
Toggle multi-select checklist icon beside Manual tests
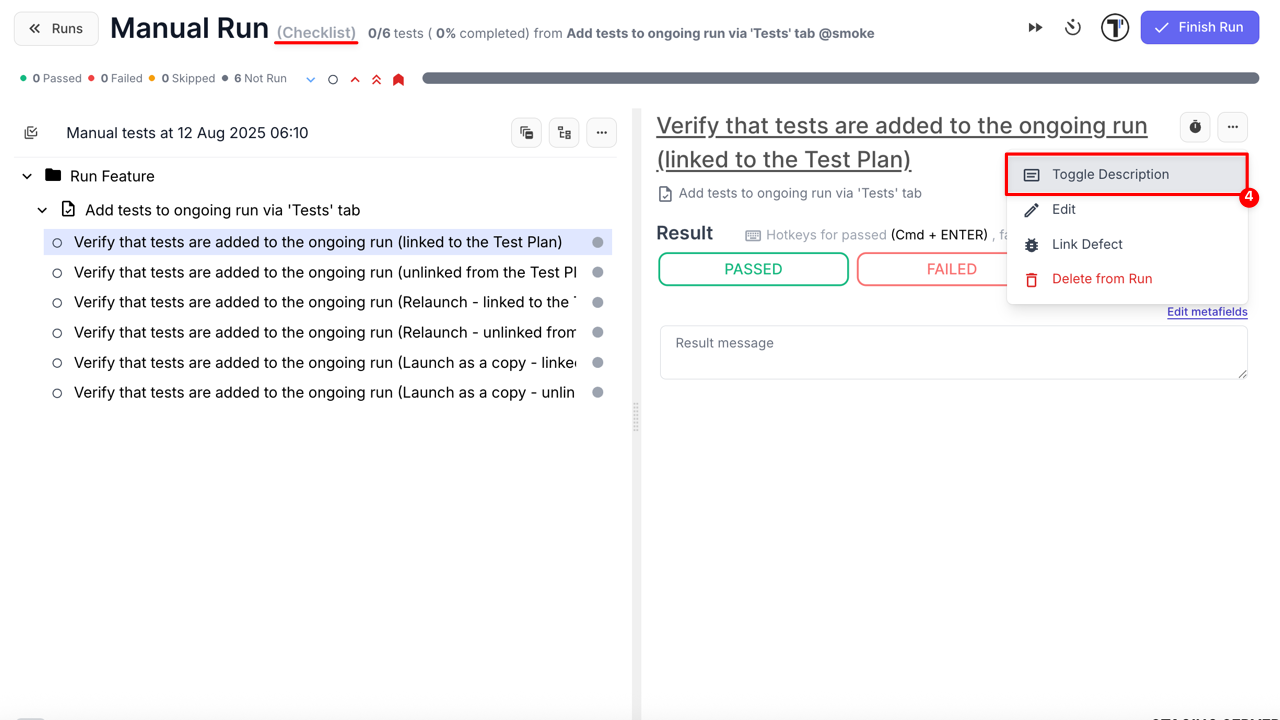click(x=31, y=133)
